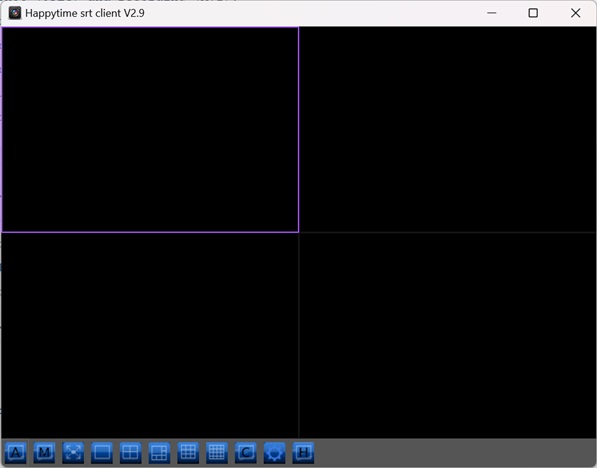Click the 'C' toolbar button
Image resolution: width=597 pixels, height=468 pixels.
pos(246,452)
